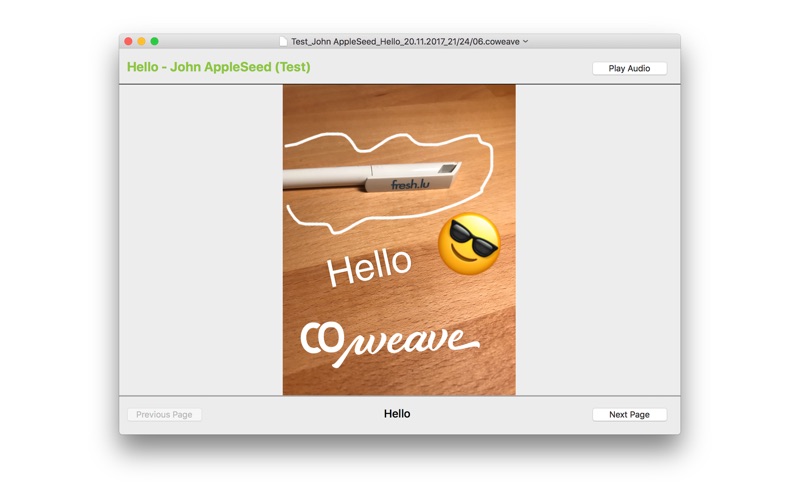Image resolution: width=800 pixels, height=500 pixels.
Task: Click the Previous Page button
Action: [164, 414]
